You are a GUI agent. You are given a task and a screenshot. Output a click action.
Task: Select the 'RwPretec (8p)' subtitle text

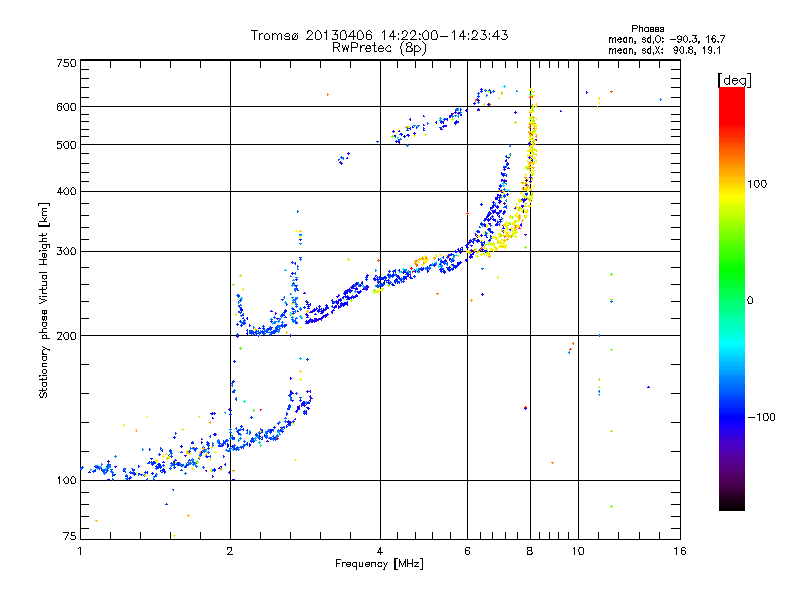point(379,48)
